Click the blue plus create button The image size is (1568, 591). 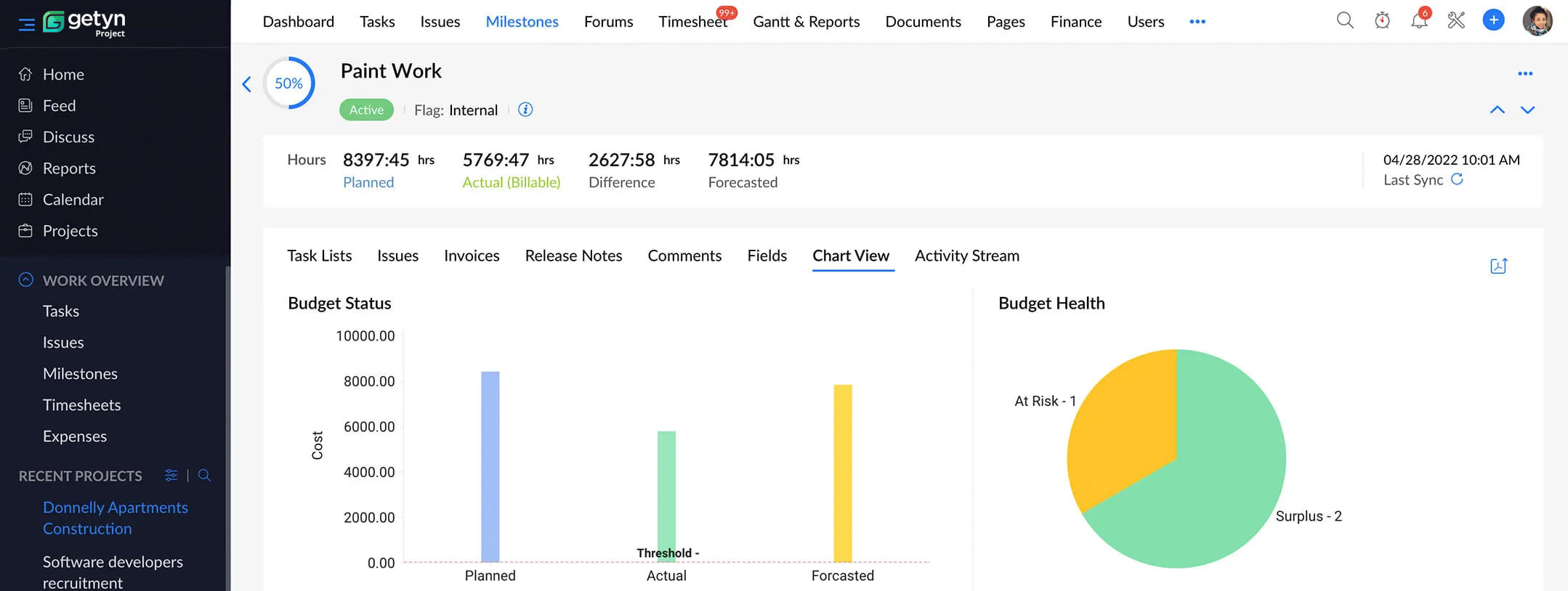click(x=1493, y=20)
